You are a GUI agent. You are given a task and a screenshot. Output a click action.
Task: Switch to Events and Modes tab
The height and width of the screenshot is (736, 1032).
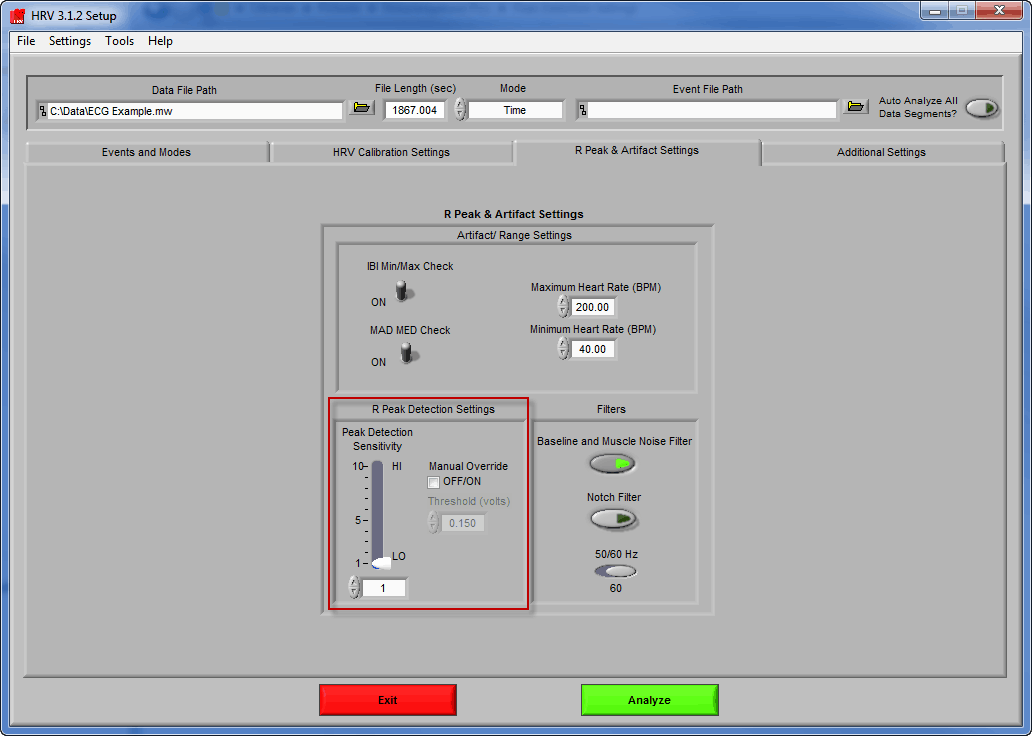pyautogui.click(x=147, y=152)
